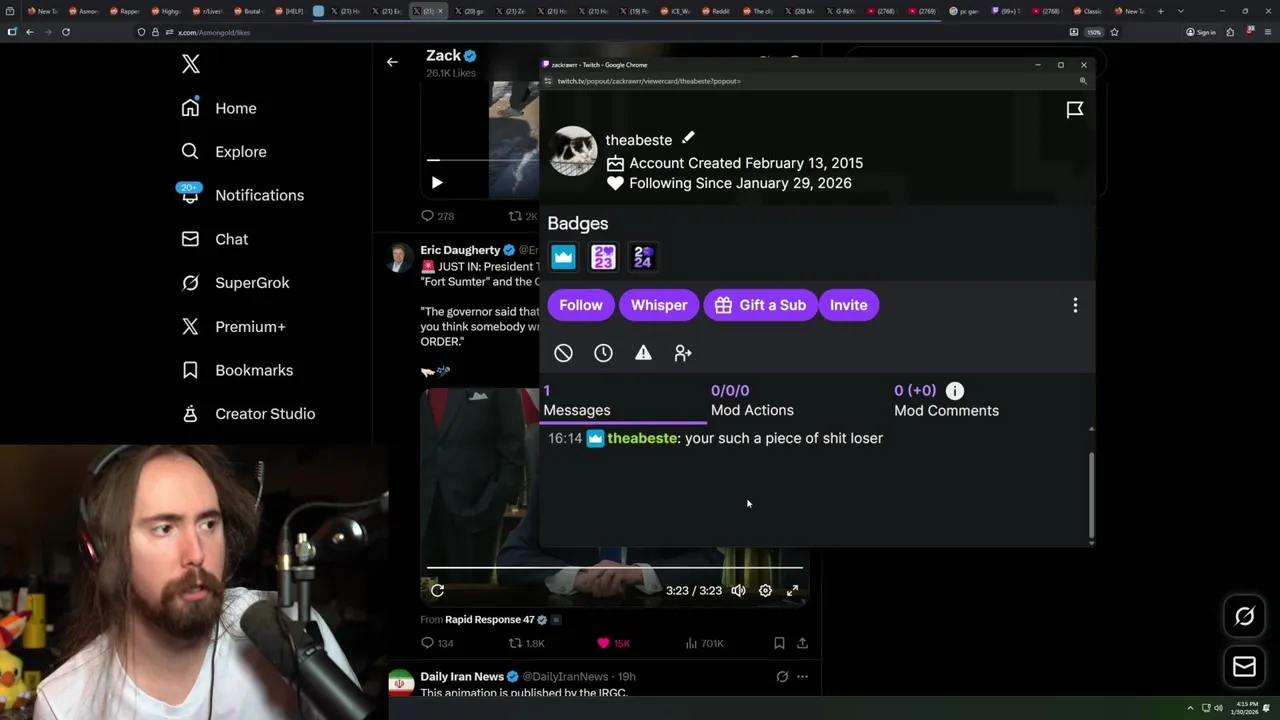Screen dimensions: 1280x720
Task: Click the add-user mod icon
Action: coord(683,353)
